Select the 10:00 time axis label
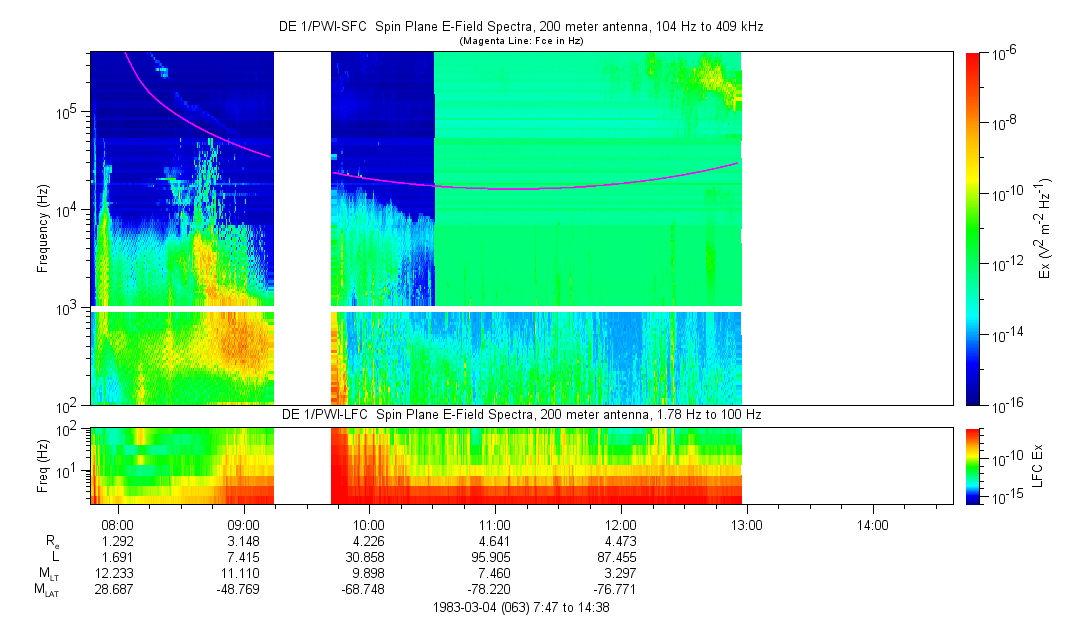 [x=369, y=524]
